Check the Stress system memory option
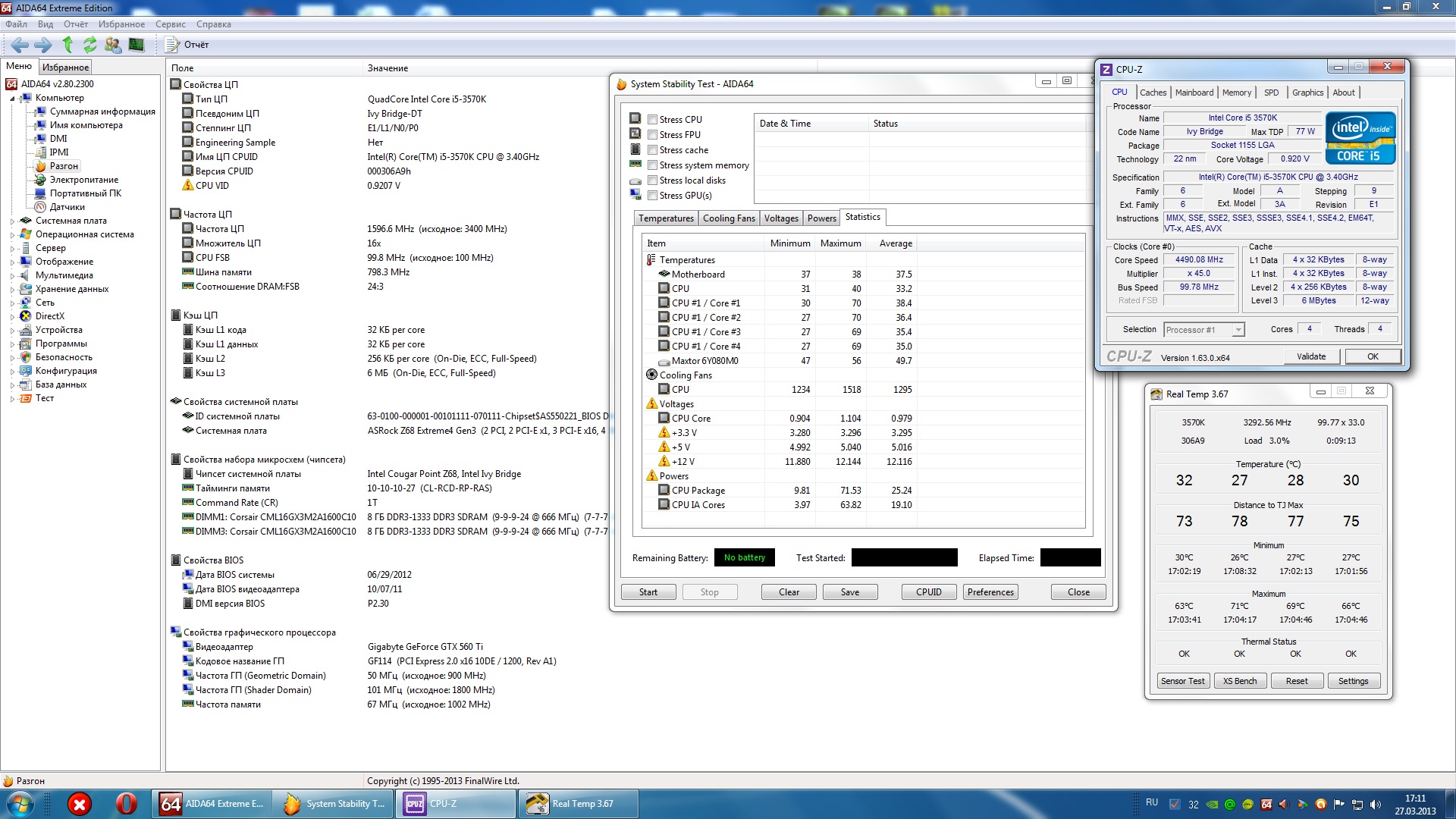Screen dimensions: 1456x819 pos(652,165)
